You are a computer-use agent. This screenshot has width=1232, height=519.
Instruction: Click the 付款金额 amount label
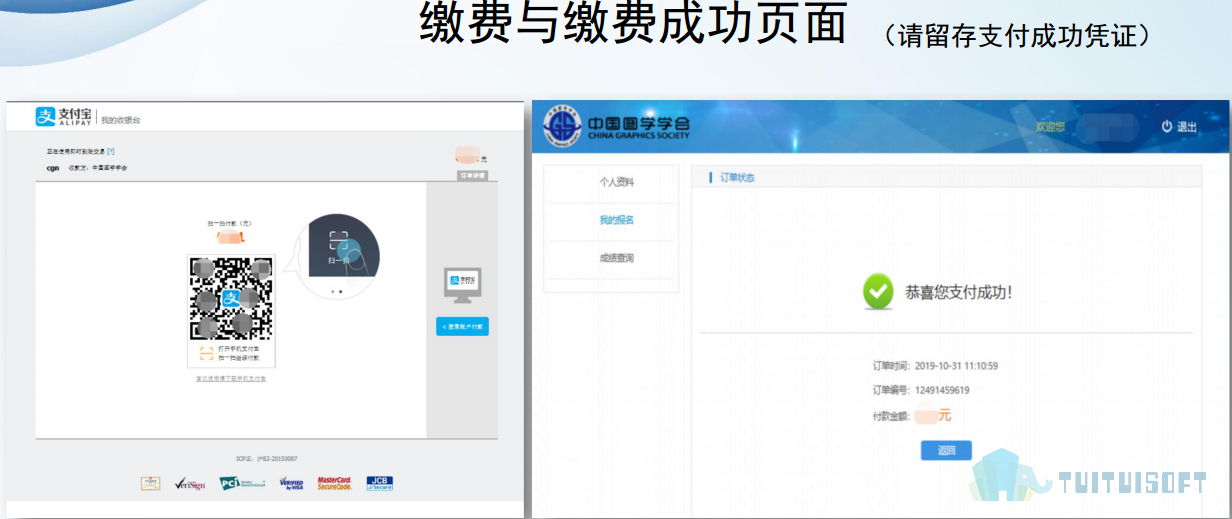pos(892,415)
